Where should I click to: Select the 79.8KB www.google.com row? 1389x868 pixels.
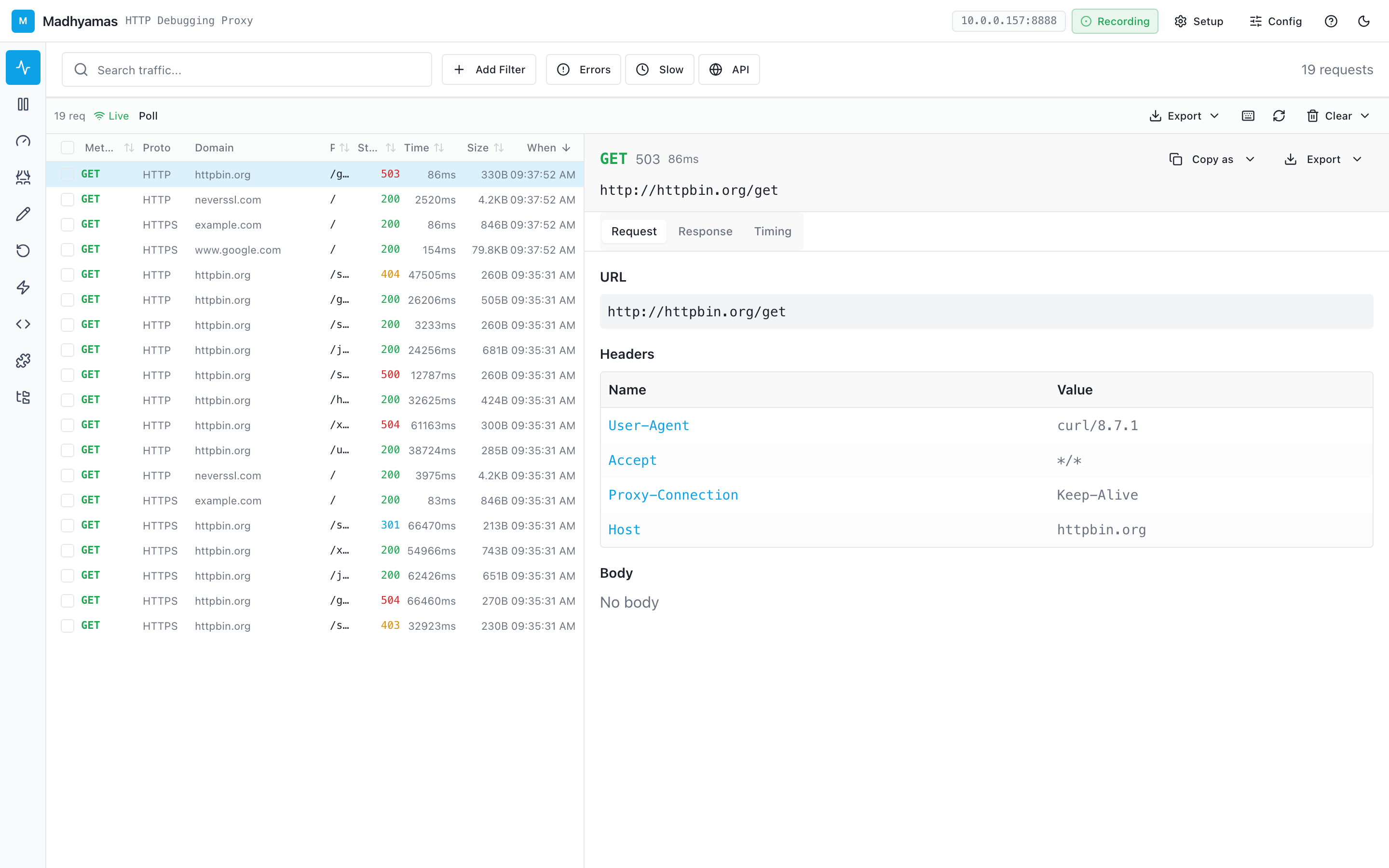[x=315, y=250]
